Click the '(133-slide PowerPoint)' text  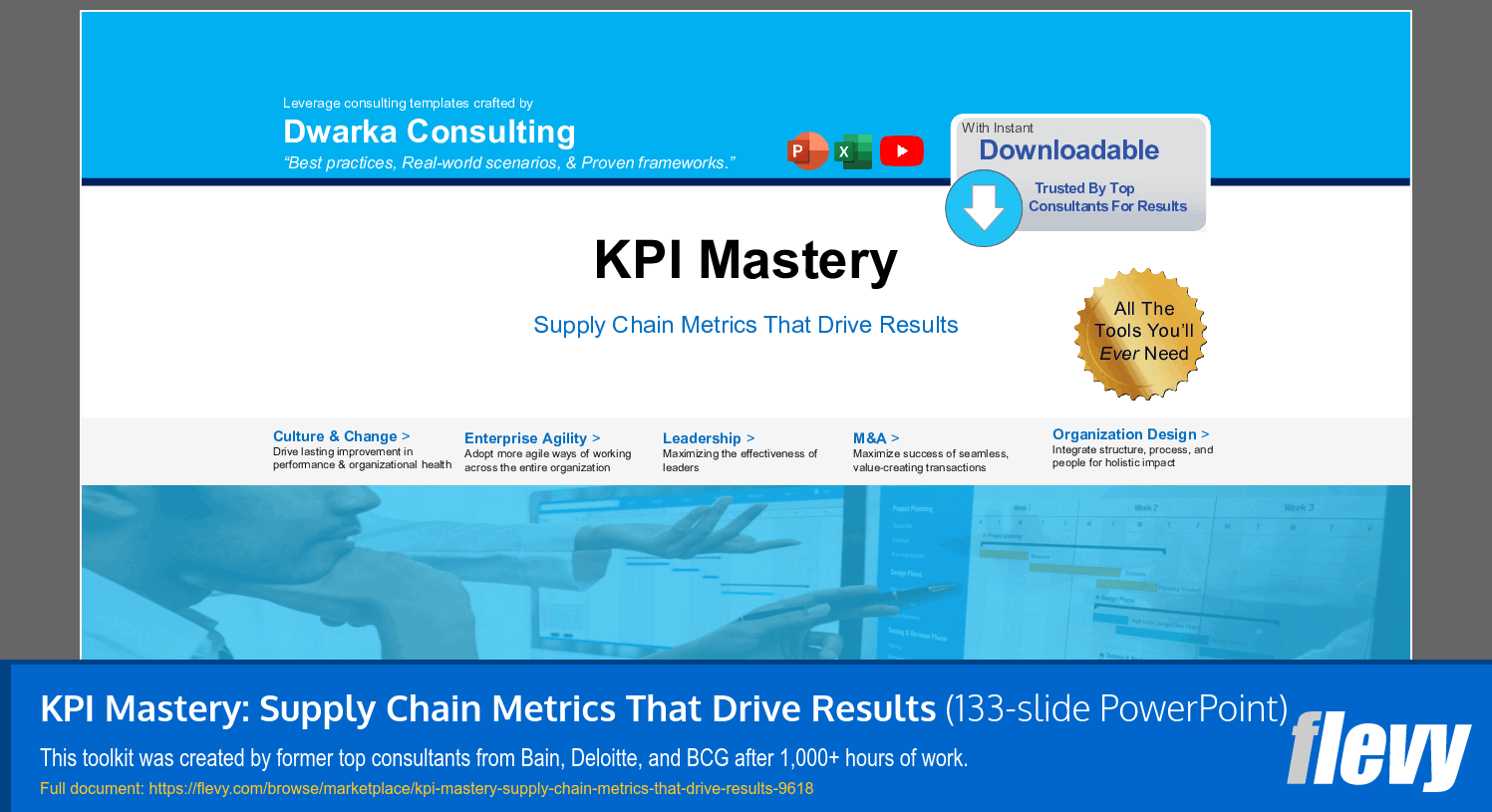click(x=1116, y=709)
